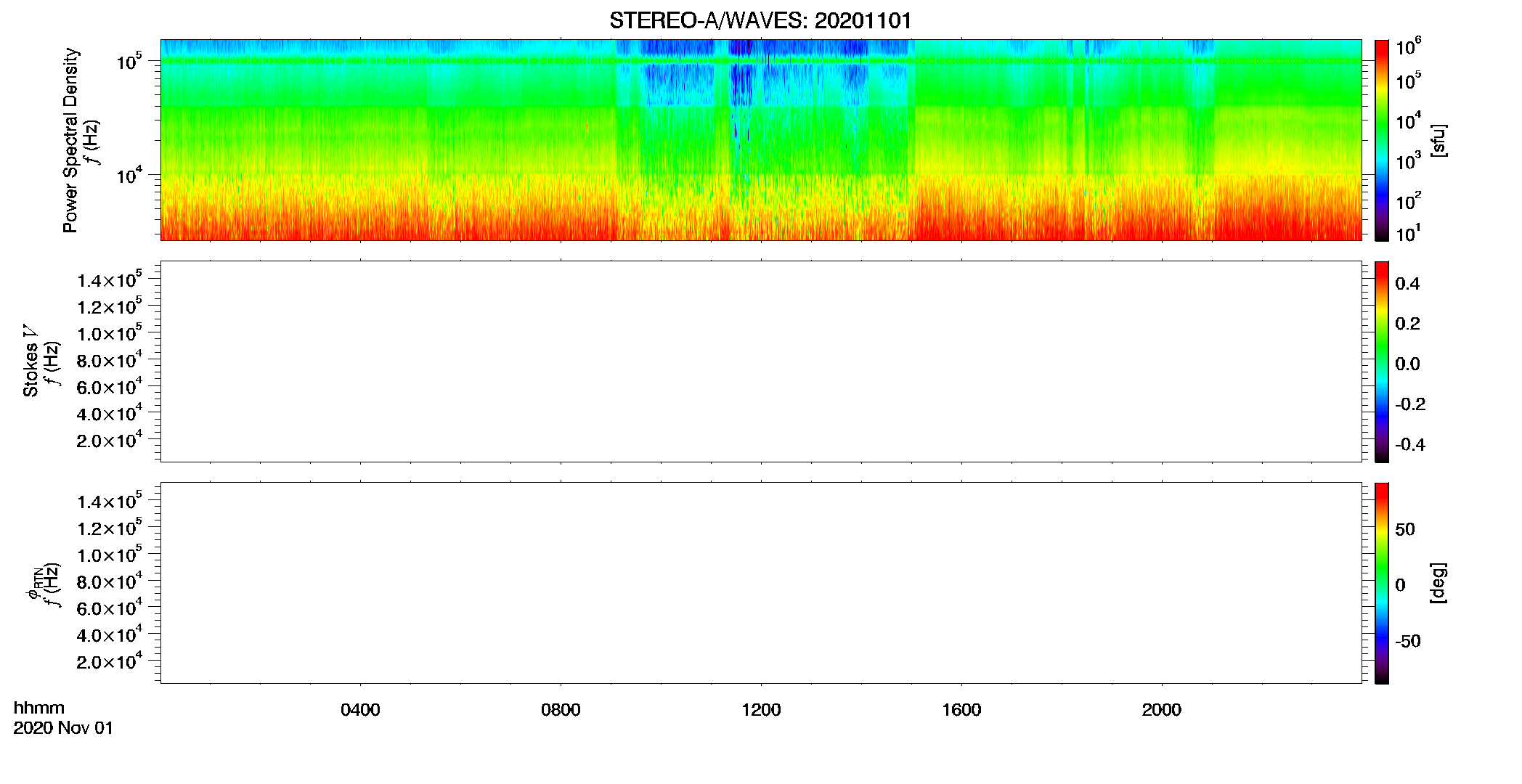The height and width of the screenshot is (784, 1522).
Task: Click the Power Spectral Density axis label
Action: point(70,140)
